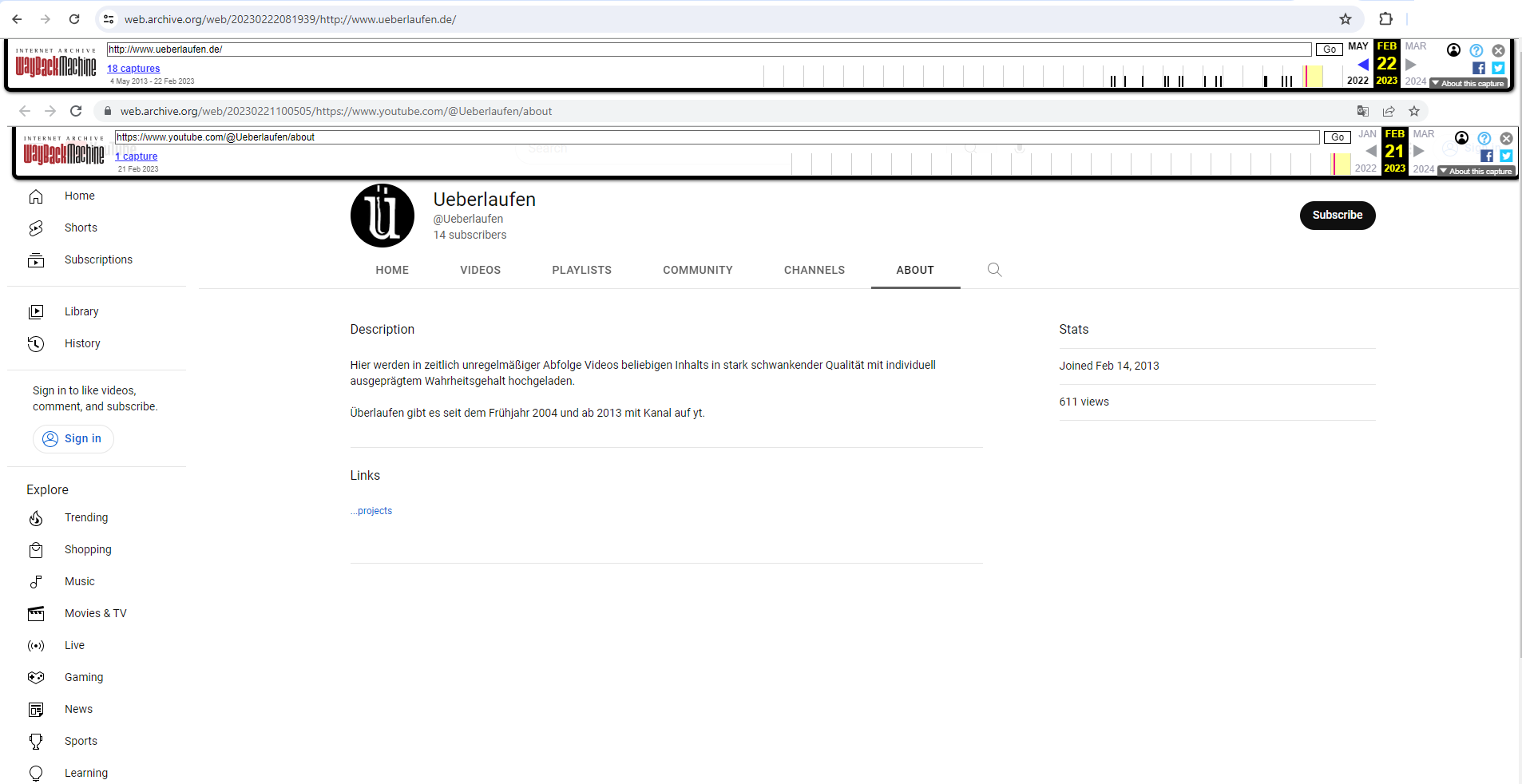Follow the '...projects' link
Image resolution: width=1522 pixels, height=784 pixels.
(371, 511)
